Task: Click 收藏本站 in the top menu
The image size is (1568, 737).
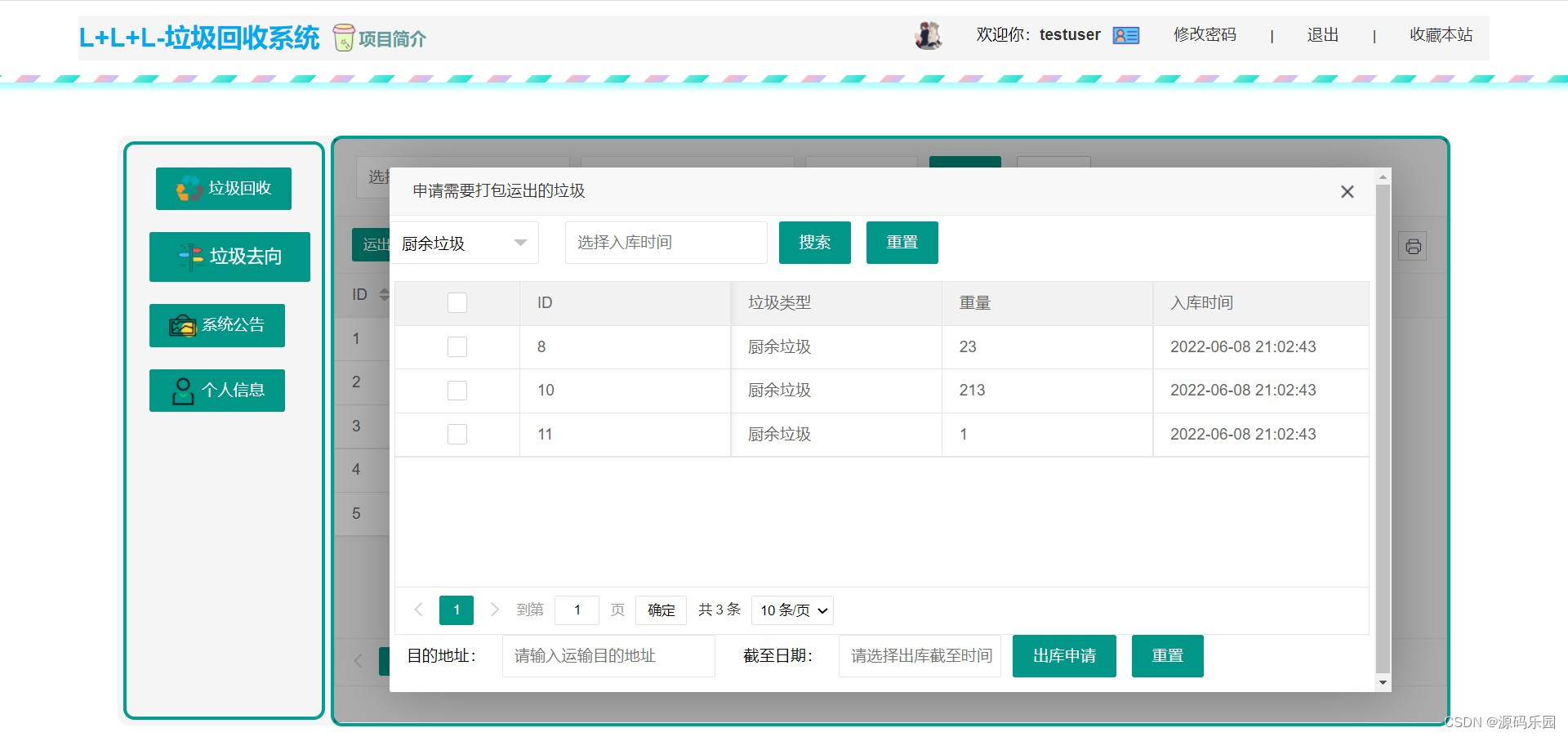Action: [1440, 34]
